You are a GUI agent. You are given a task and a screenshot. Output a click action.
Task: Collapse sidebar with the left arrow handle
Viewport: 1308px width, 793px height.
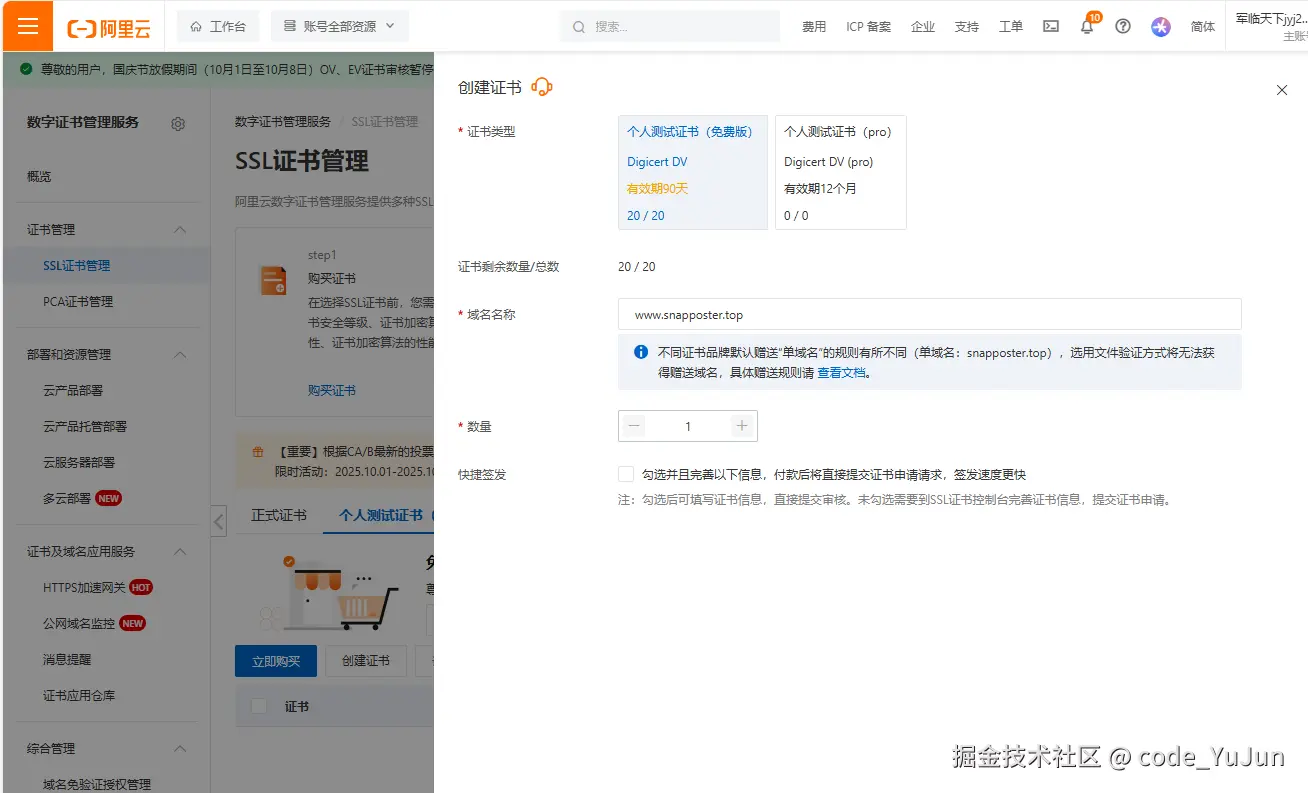[x=219, y=521]
